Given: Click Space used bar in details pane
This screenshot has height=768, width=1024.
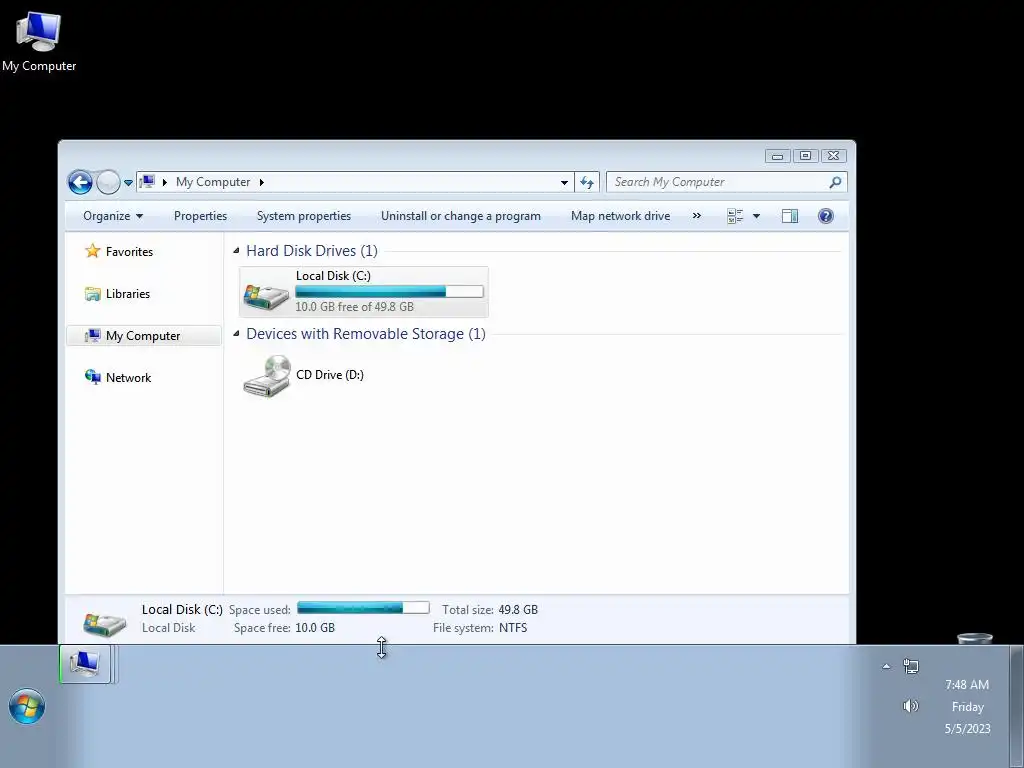Looking at the screenshot, I should 363,608.
